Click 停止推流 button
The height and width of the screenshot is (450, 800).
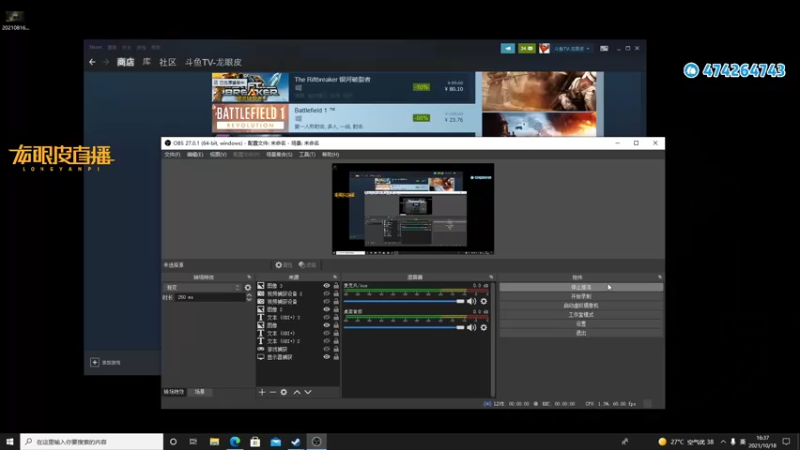pos(581,287)
